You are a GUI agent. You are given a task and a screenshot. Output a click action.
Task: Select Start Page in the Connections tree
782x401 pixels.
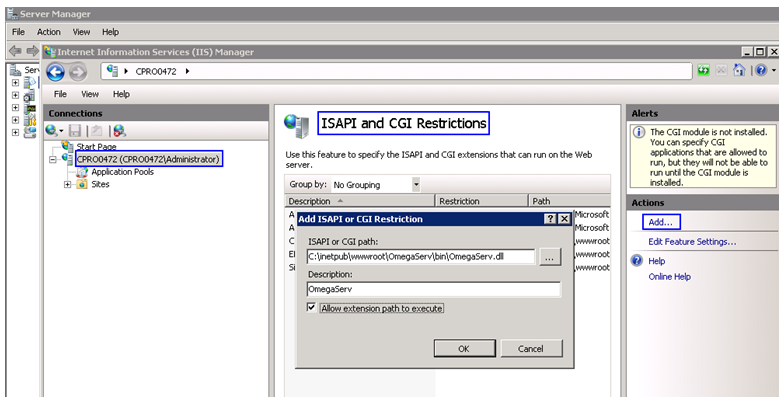(x=96, y=147)
